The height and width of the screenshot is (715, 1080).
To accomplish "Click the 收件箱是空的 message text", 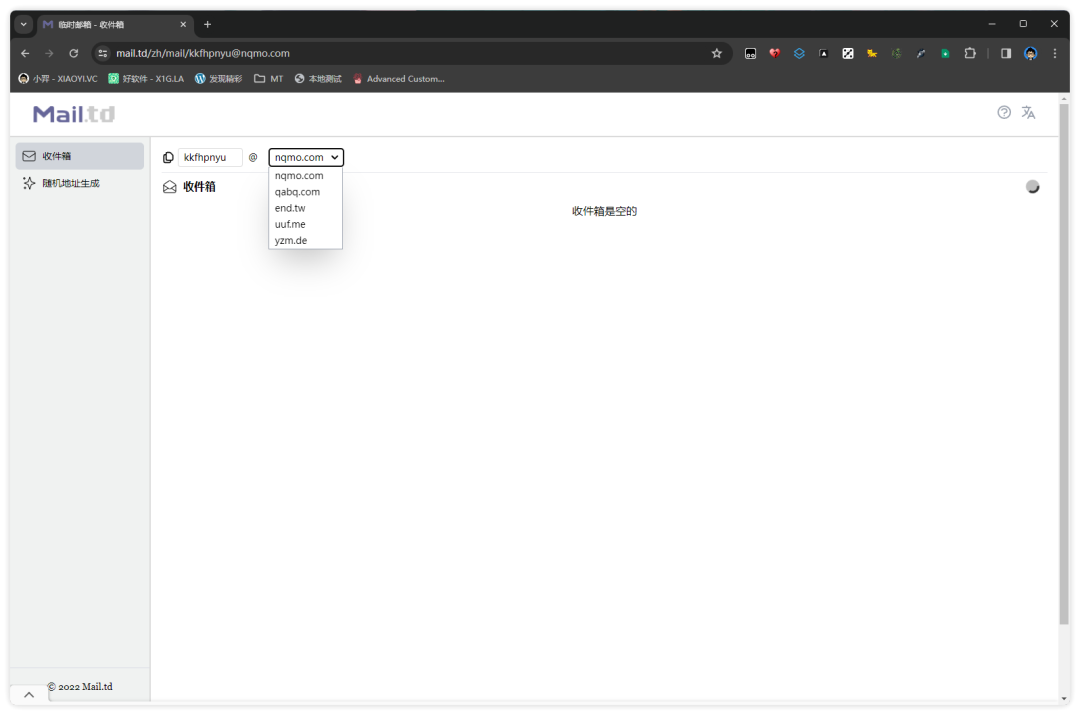I will point(604,211).
